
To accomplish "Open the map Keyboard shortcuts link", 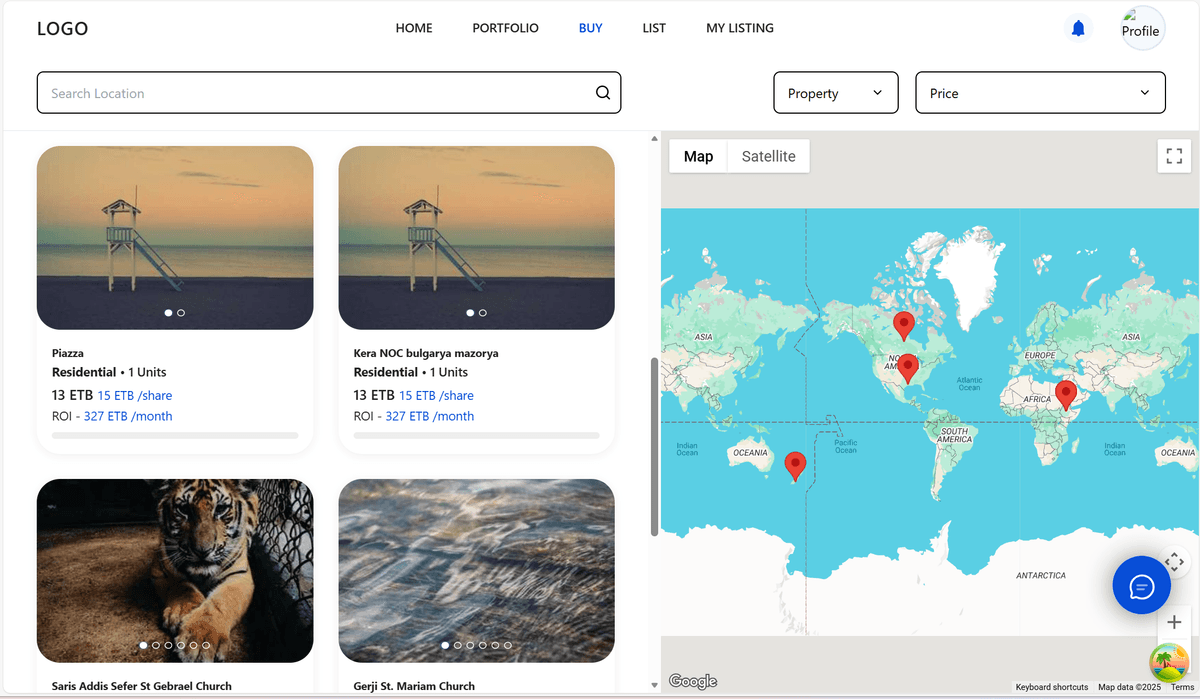I will [1051, 687].
